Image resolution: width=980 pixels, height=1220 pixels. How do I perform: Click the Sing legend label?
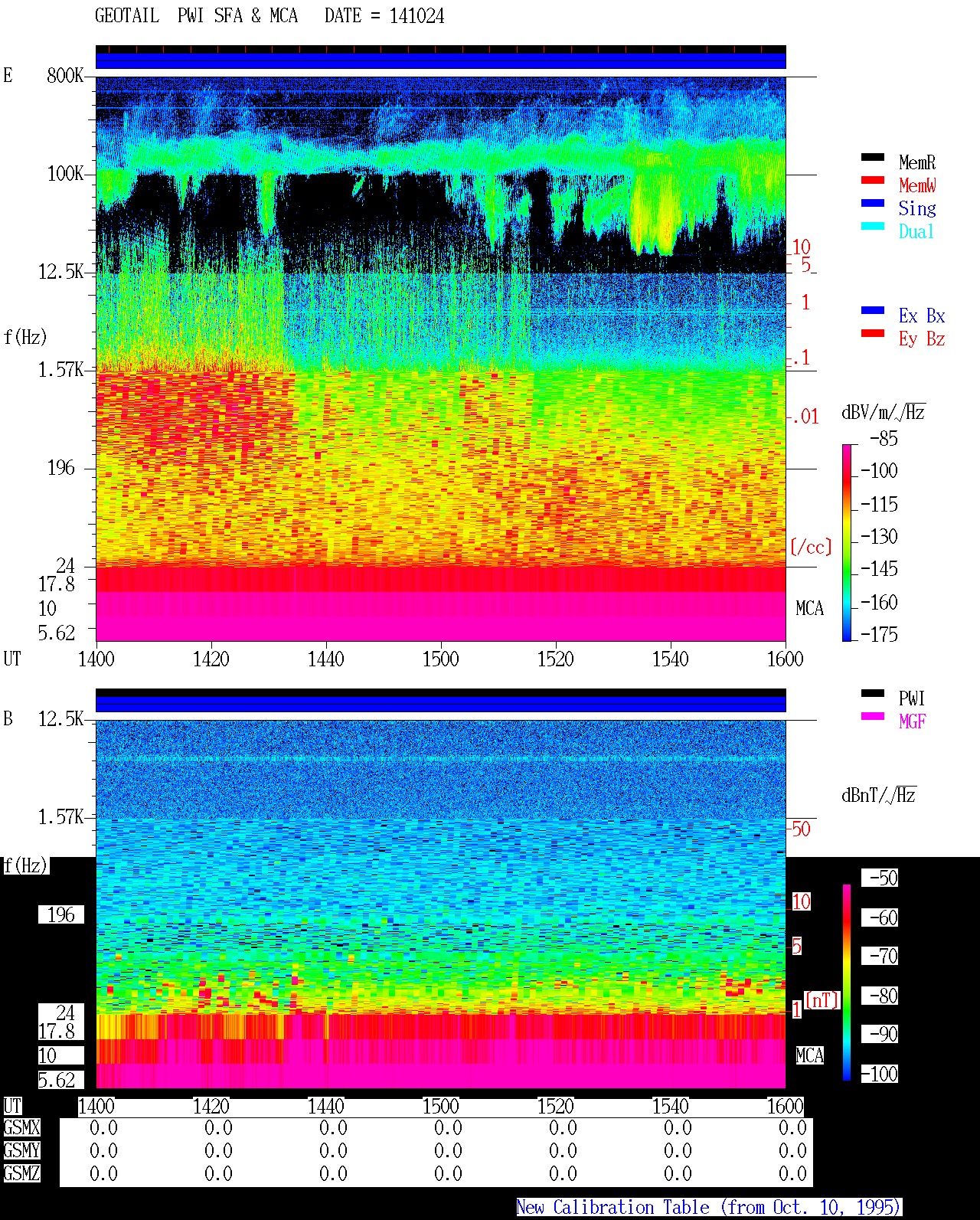917,209
